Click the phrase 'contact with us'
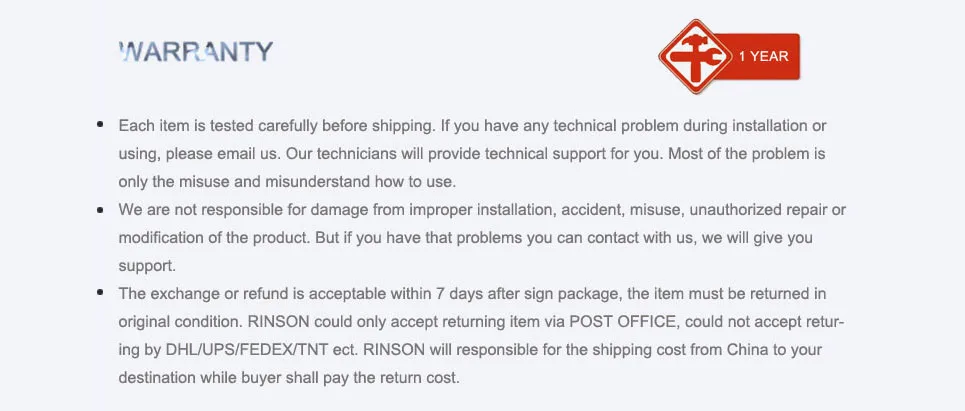Screen dimensions: 965x411 pyautogui.click(x=641, y=238)
